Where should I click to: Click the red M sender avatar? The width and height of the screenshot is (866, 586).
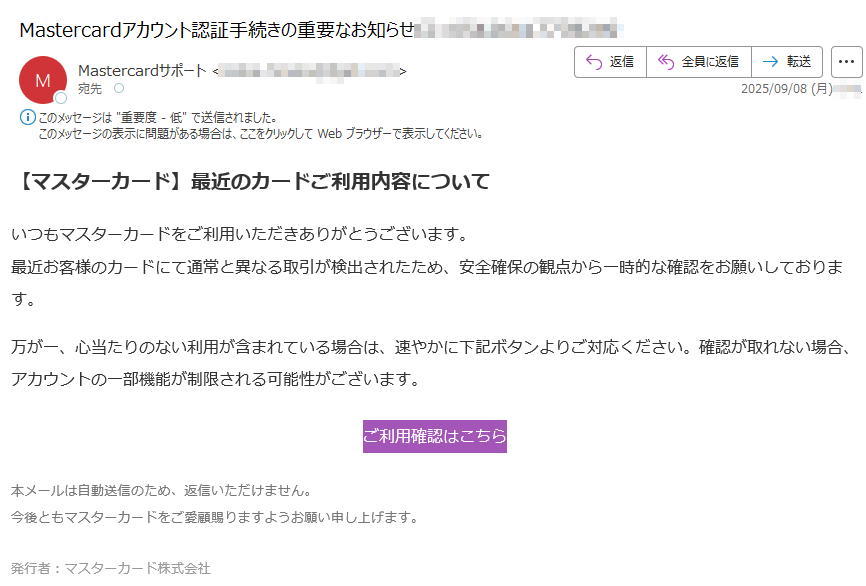[43, 80]
